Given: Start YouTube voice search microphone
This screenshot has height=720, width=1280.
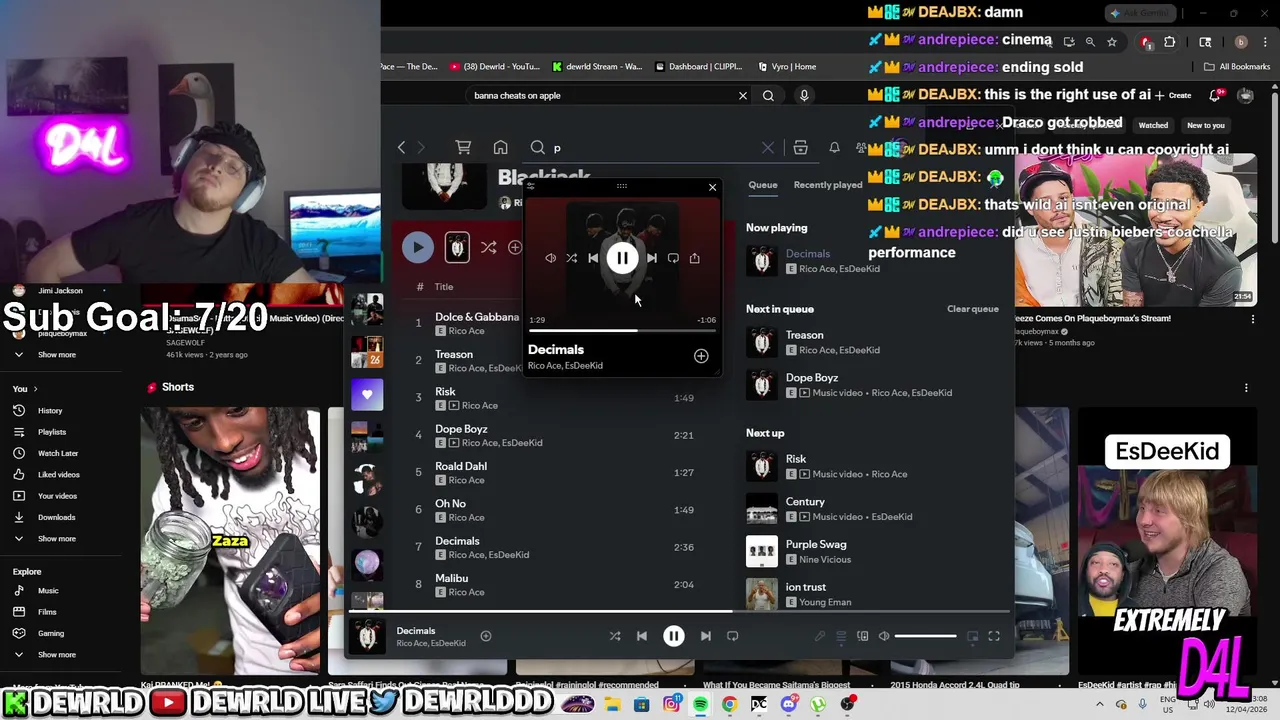Looking at the screenshot, I should 804,96.
